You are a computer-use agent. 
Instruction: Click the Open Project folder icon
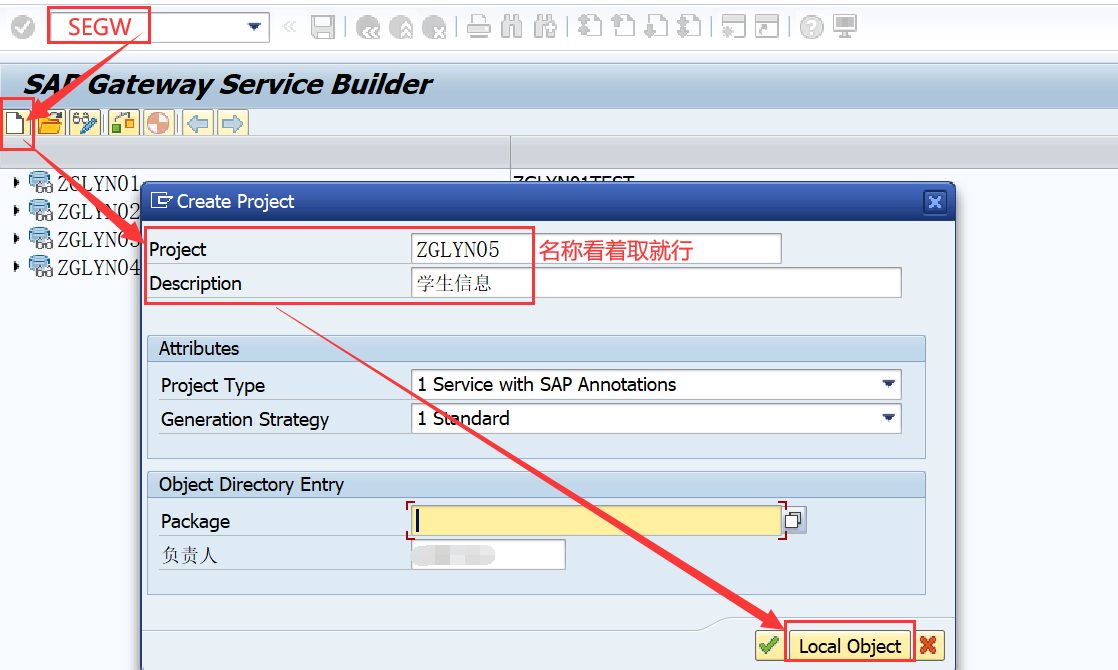coord(51,123)
